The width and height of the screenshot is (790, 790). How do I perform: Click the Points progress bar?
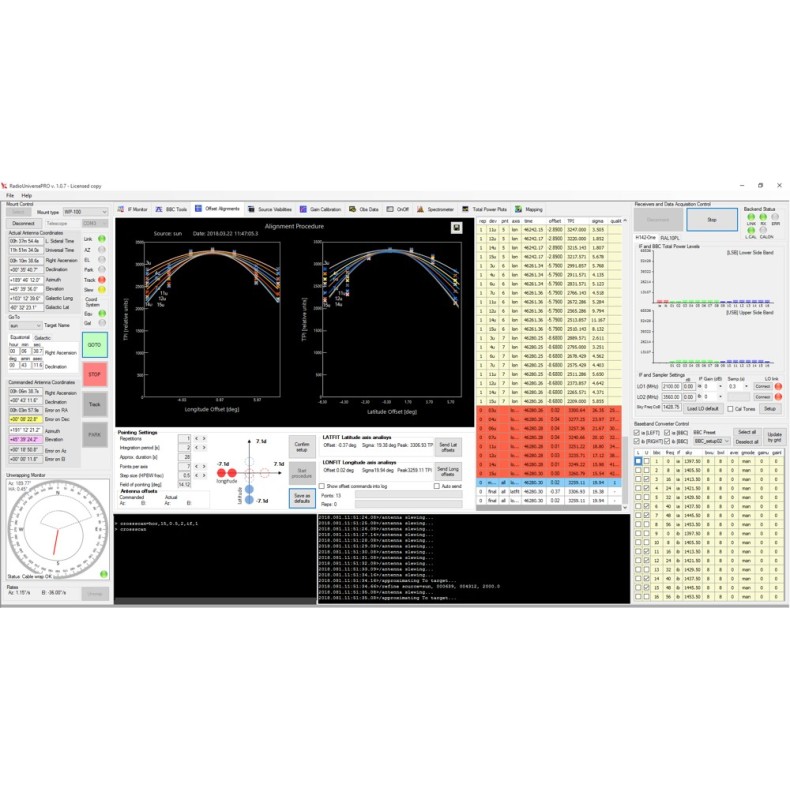click(409, 495)
